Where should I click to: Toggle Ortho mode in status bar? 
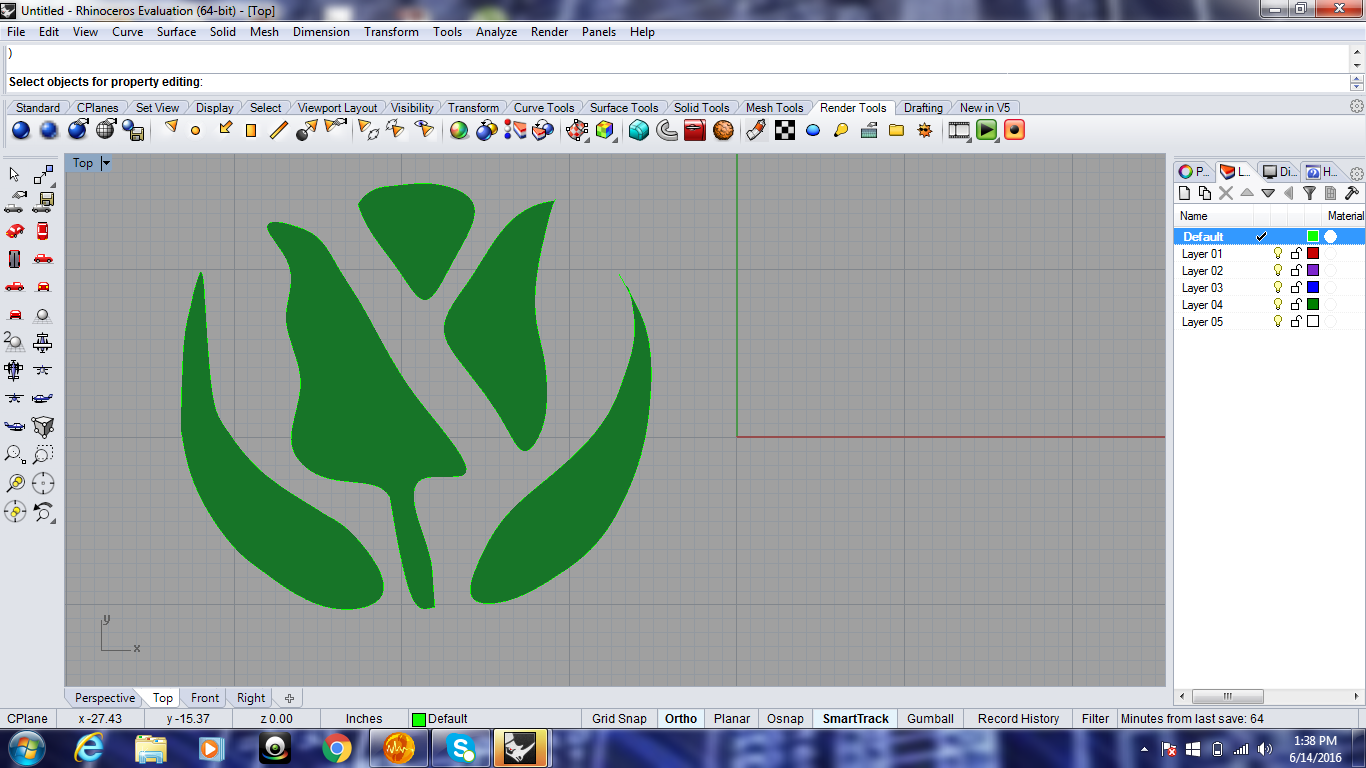pyautogui.click(x=681, y=718)
